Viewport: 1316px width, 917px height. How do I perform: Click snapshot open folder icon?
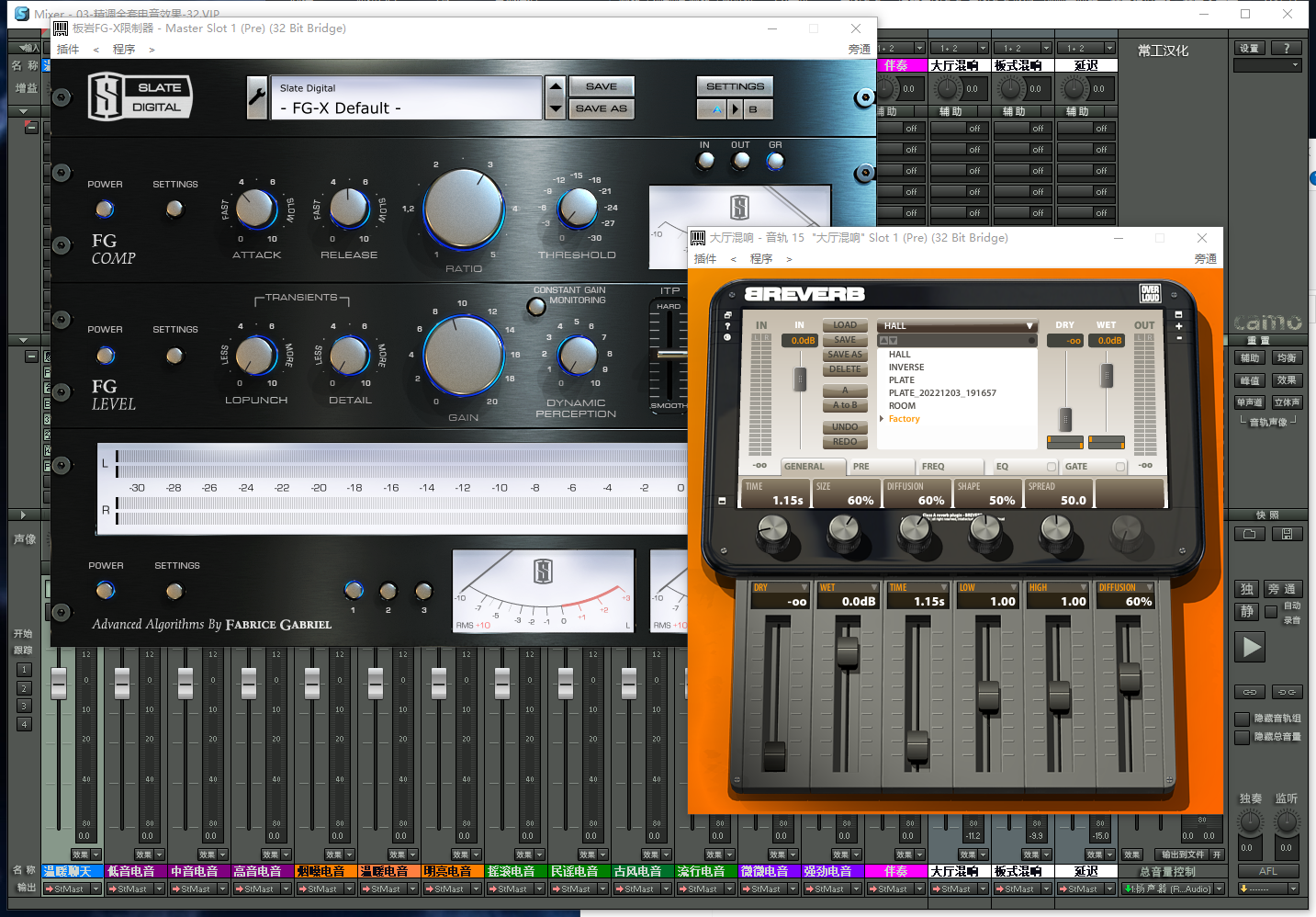[1249, 534]
